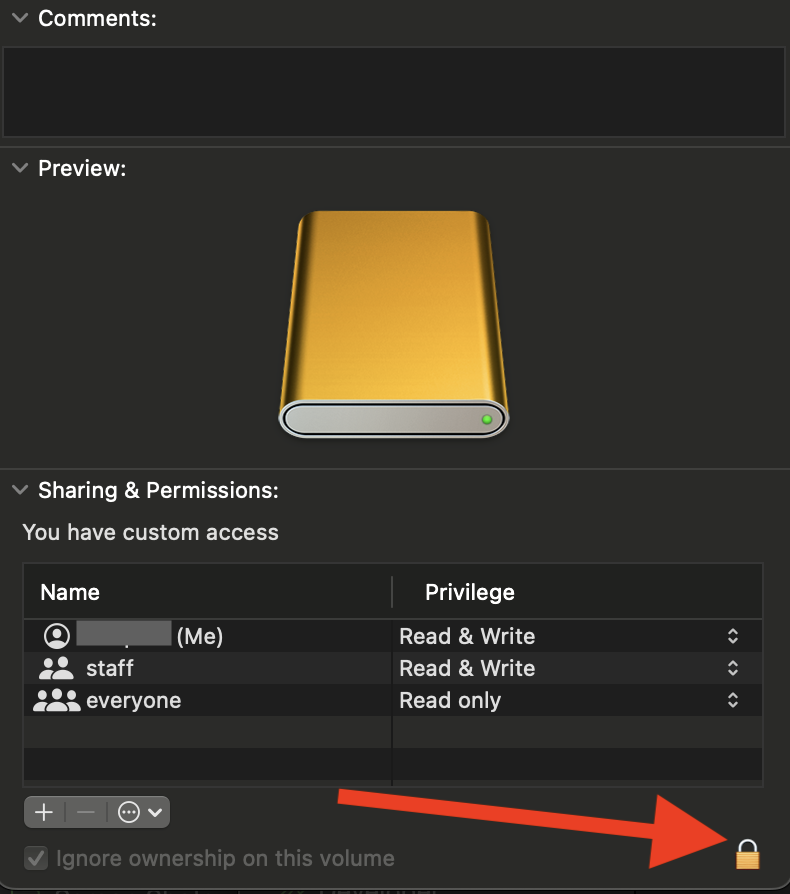The image size is (790, 894).
Task: Click the minus button to remove user
Action: coord(86,812)
